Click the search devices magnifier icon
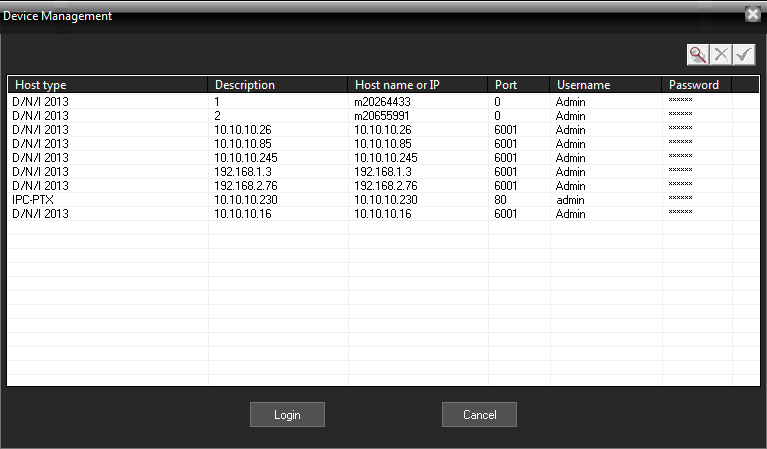Screen dimensions: 767x449 698,55
